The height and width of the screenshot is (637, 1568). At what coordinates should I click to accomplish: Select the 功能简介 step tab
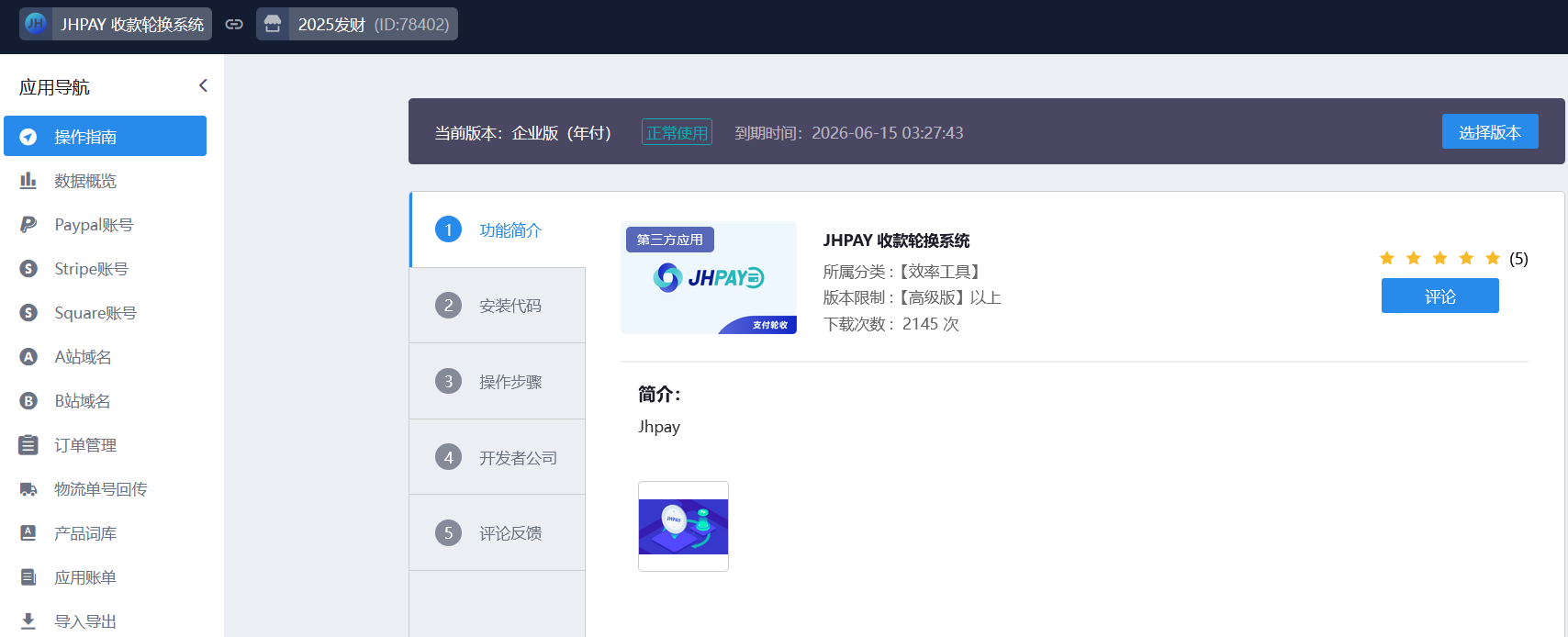(498, 229)
